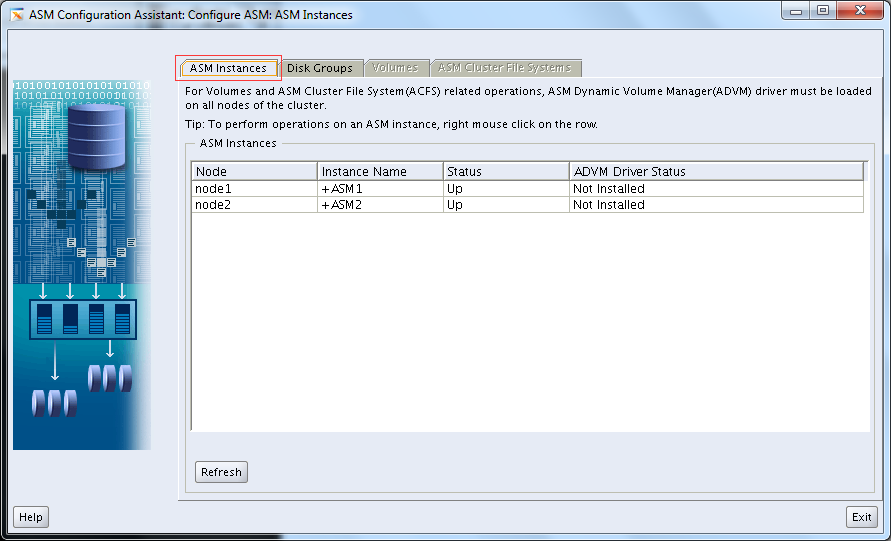
Task: Exit the ASM Configuration Assistant
Action: click(x=861, y=517)
